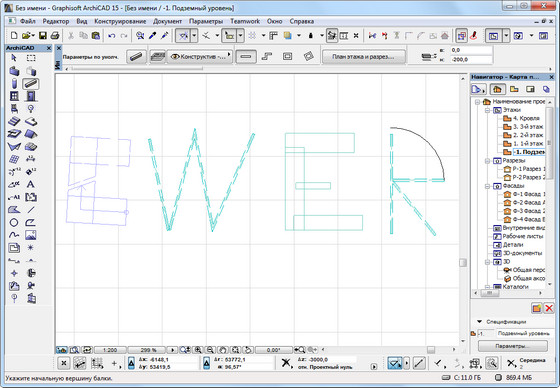Click the rotation angle field 0,00°

[274, 350]
